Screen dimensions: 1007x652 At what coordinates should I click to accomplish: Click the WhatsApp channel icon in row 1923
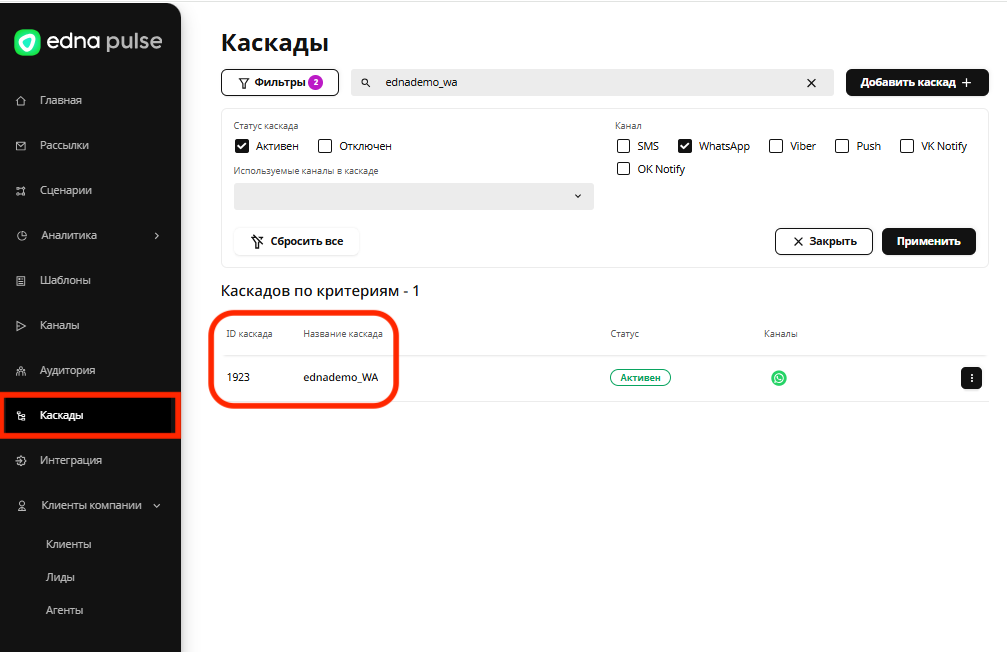[x=778, y=378]
